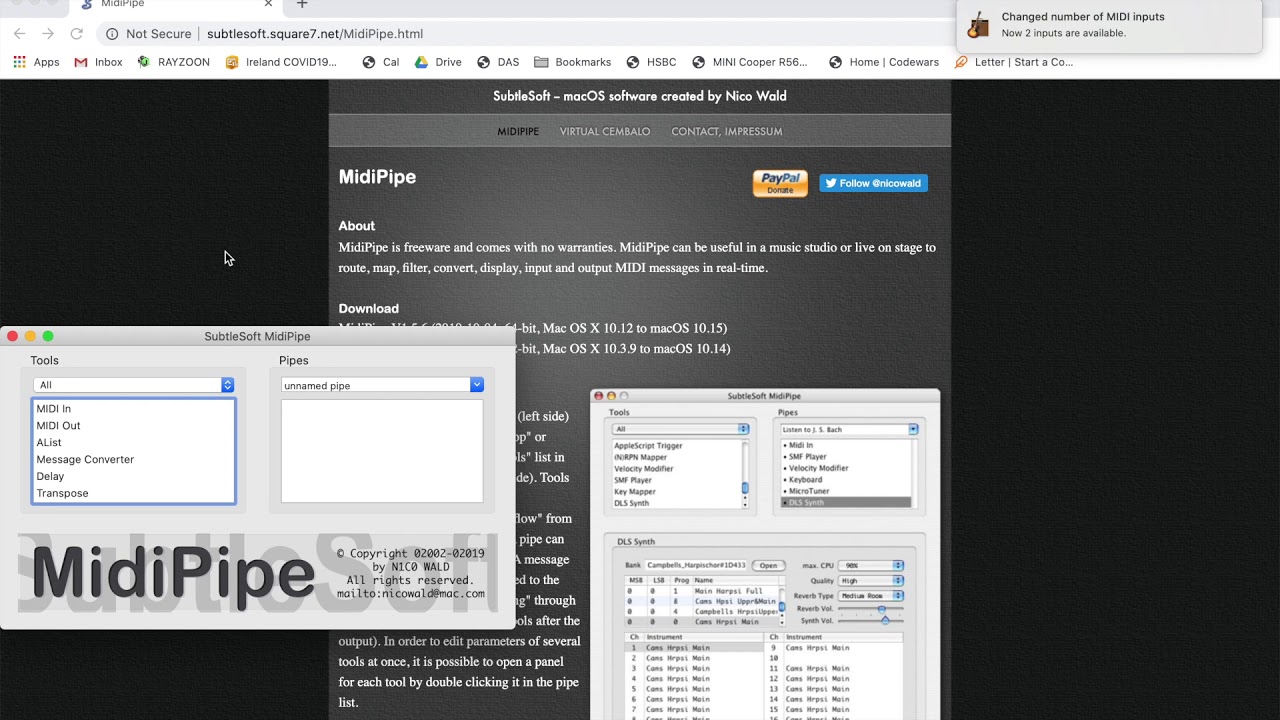The image size is (1280, 720).
Task: Go to the VIRTUAL CEMBALO navigation item
Action: click(605, 132)
